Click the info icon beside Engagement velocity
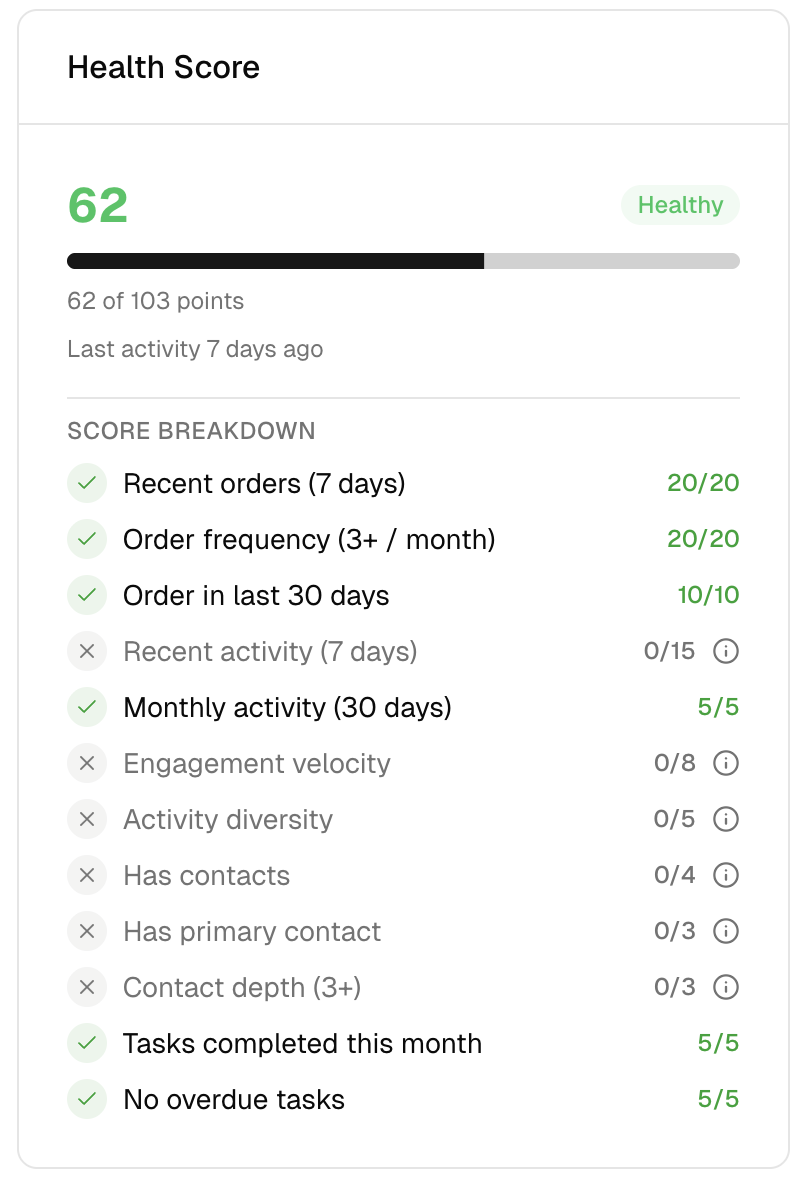 coord(727,763)
